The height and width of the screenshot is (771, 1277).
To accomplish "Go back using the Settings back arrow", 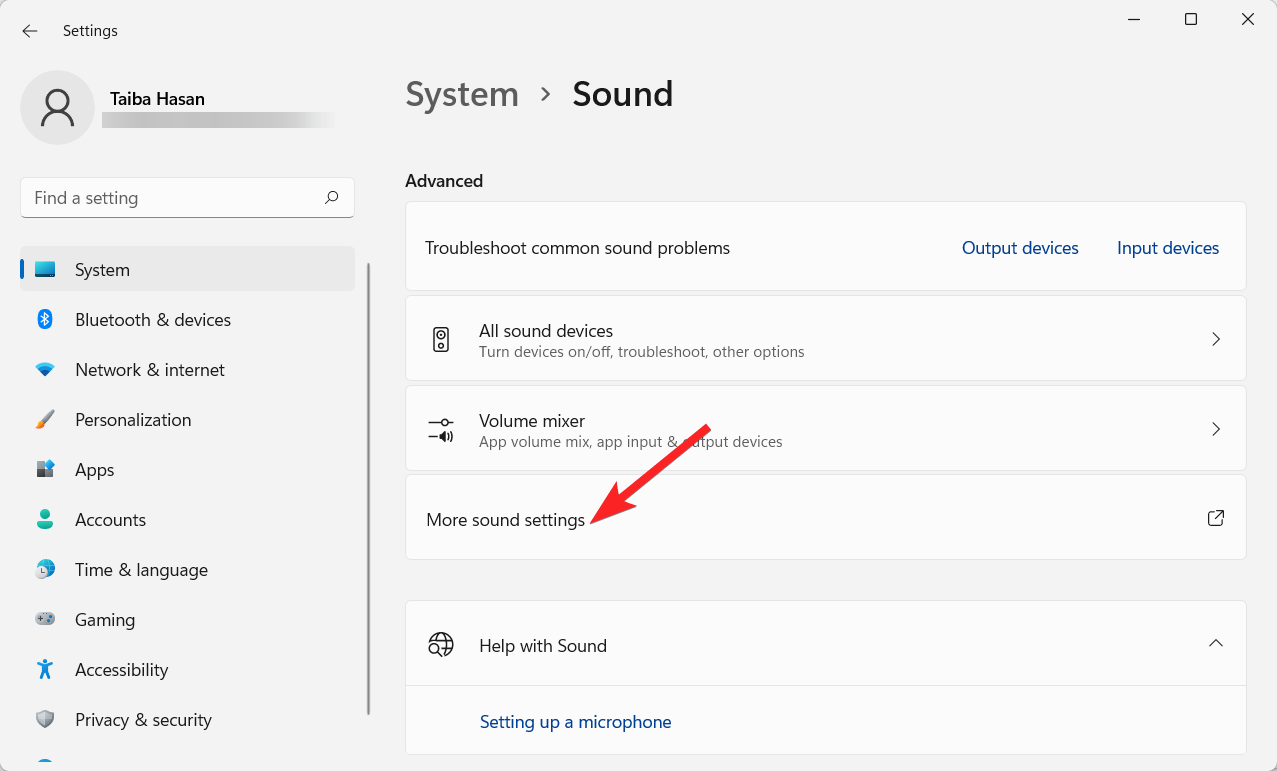I will 30,31.
